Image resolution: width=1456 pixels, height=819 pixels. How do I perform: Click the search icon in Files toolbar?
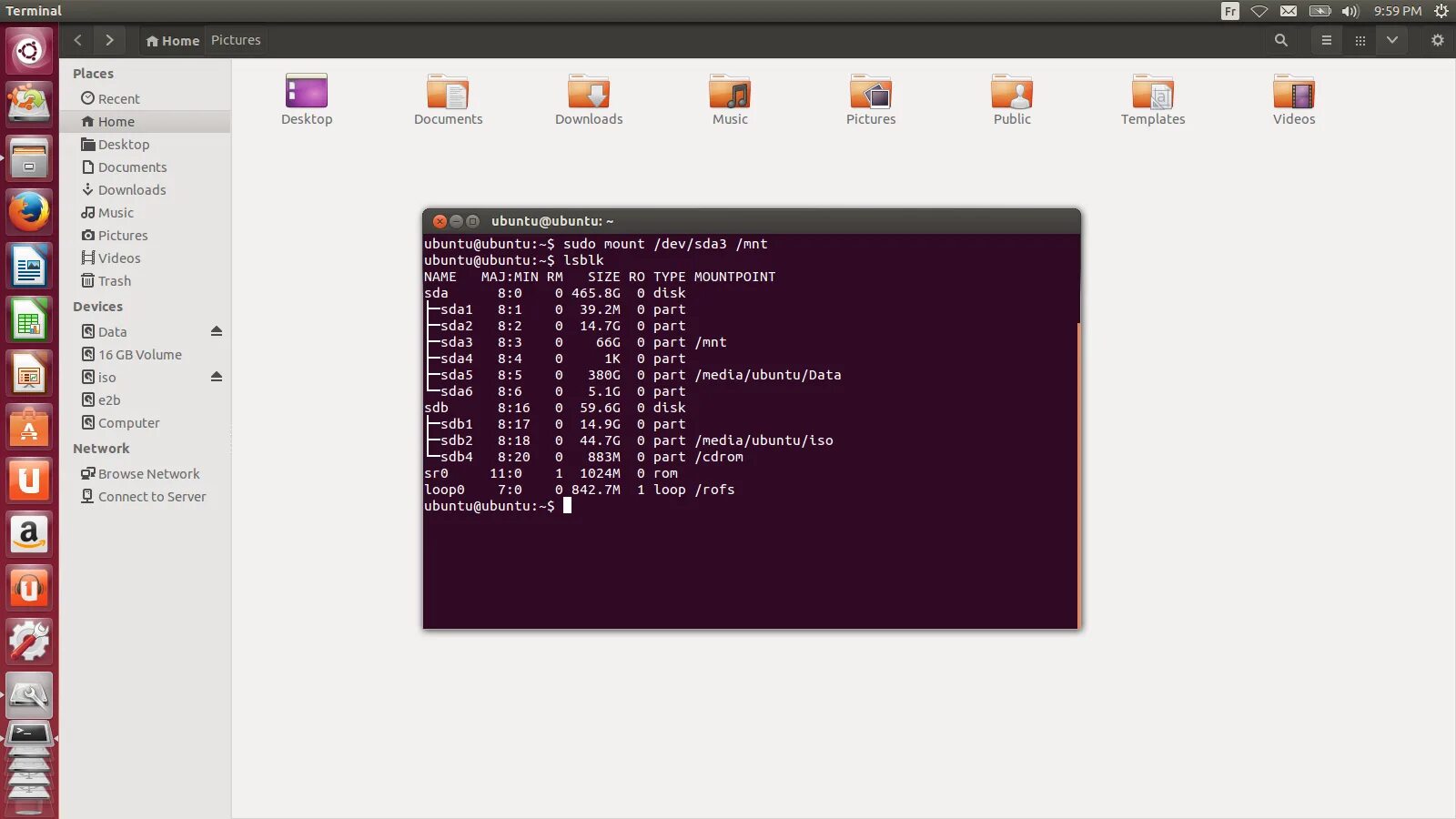click(1281, 40)
